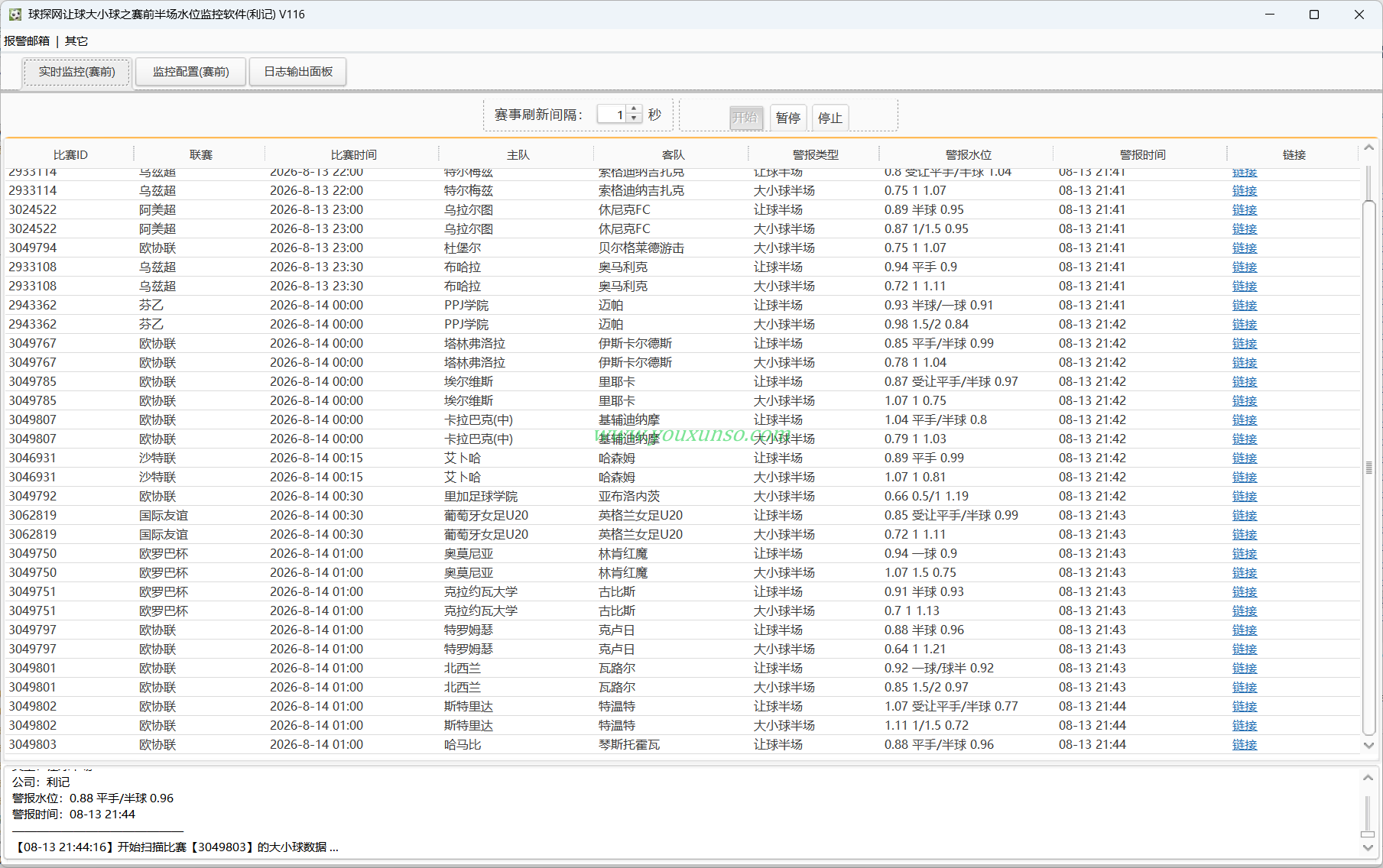The width and height of the screenshot is (1383, 868).
Task: Focus the refresh interval seconds field
Action: pyautogui.click(x=612, y=115)
